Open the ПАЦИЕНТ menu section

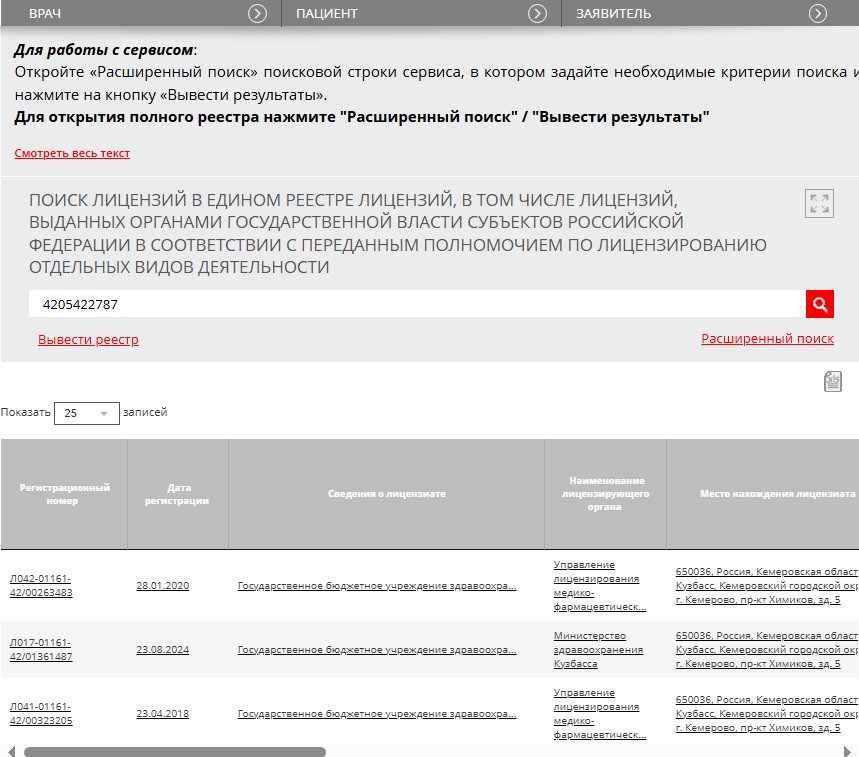(326, 13)
